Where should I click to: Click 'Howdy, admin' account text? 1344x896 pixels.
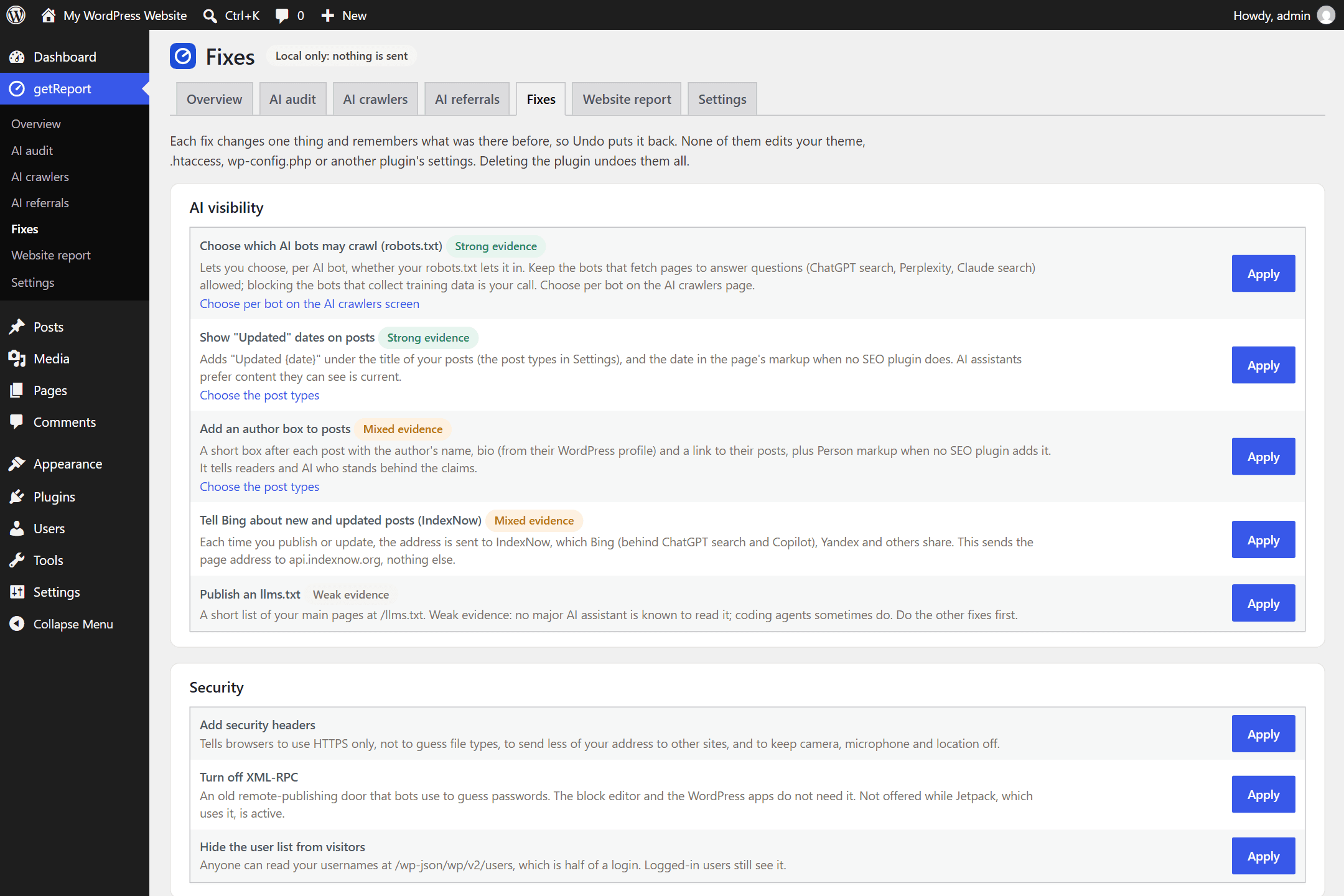click(x=1272, y=16)
